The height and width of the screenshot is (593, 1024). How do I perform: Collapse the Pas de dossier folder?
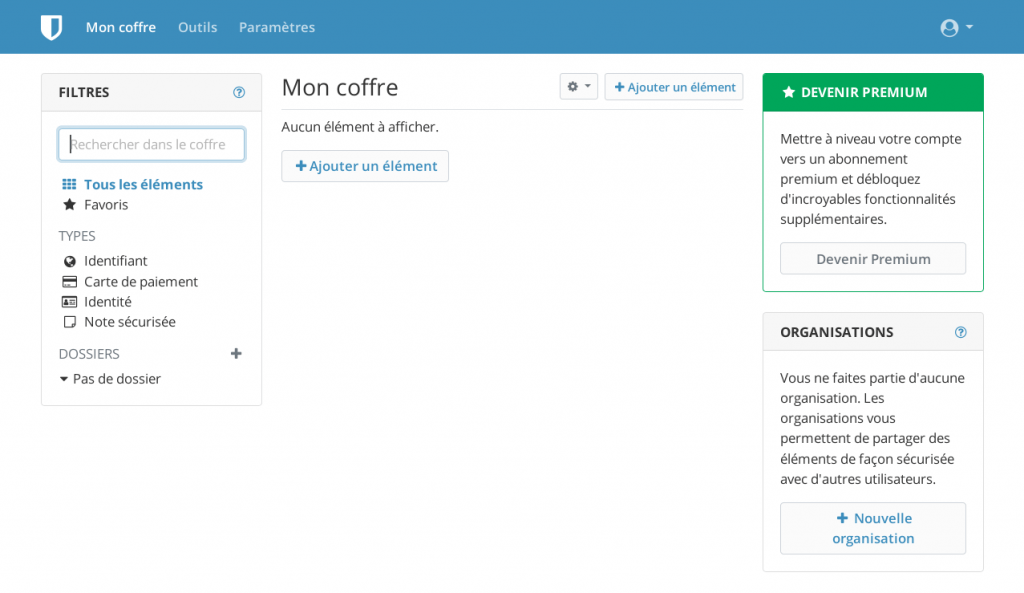tap(63, 379)
